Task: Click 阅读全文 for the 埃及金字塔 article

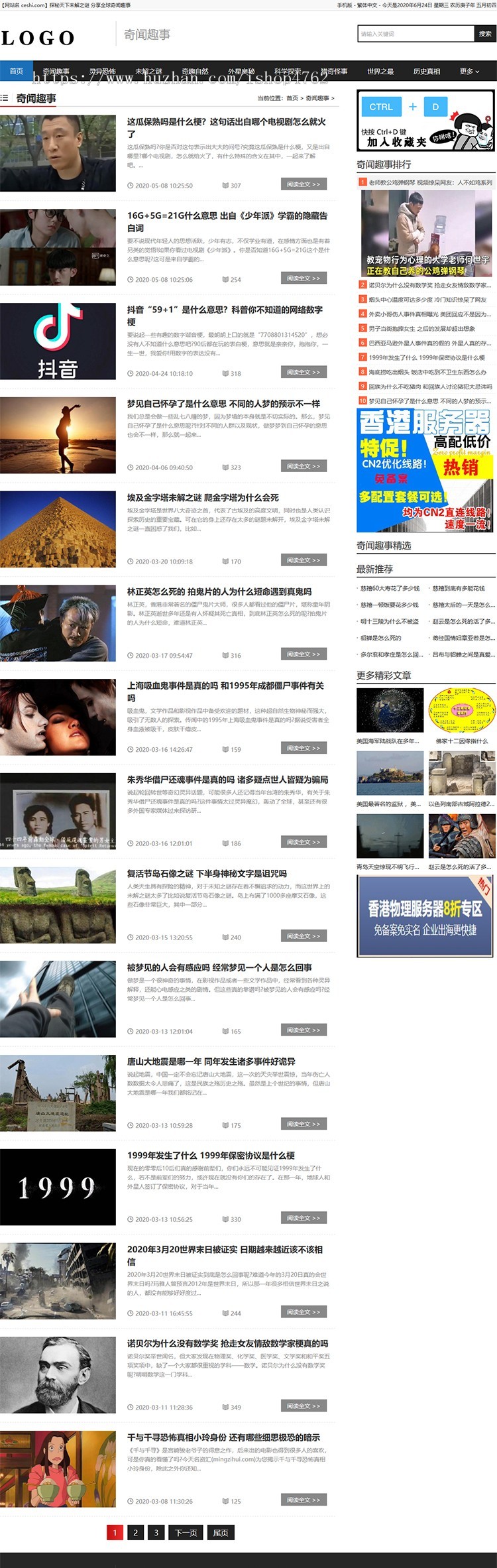Action: coord(304,560)
